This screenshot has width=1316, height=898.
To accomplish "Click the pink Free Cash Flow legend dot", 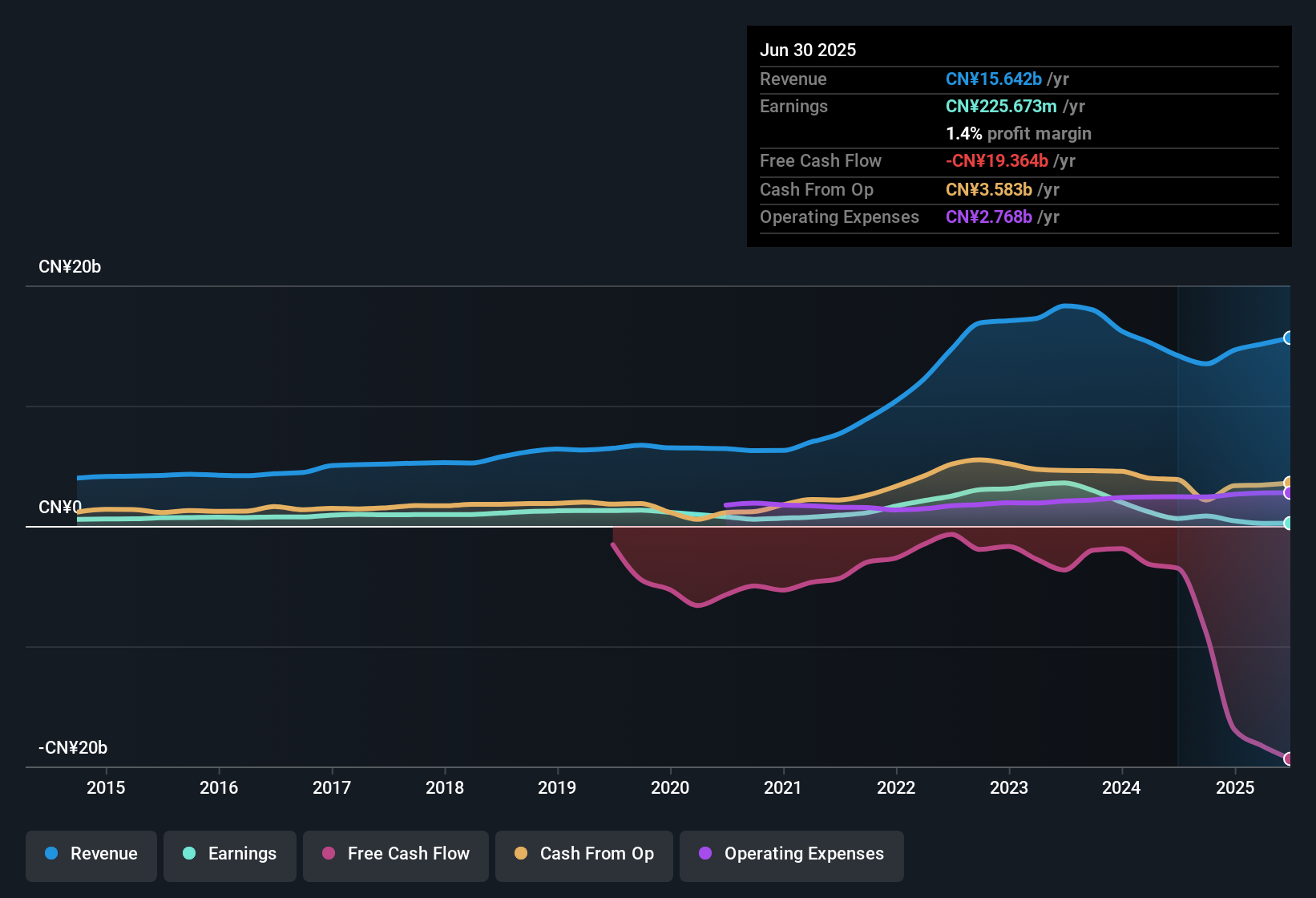I will pyautogui.click(x=329, y=854).
